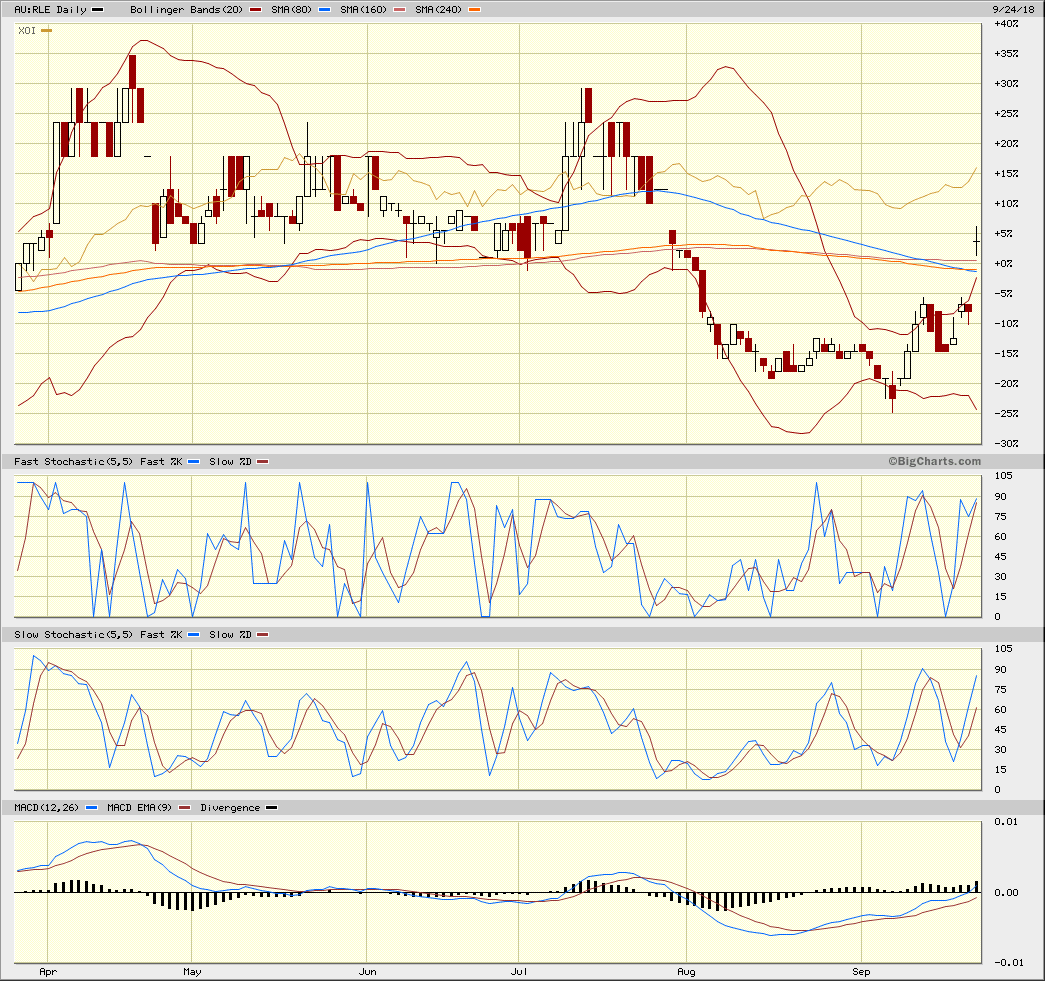Click Slow %D red swatch in Fast Stochastic
The height and width of the screenshot is (981, 1045).
(263, 462)
